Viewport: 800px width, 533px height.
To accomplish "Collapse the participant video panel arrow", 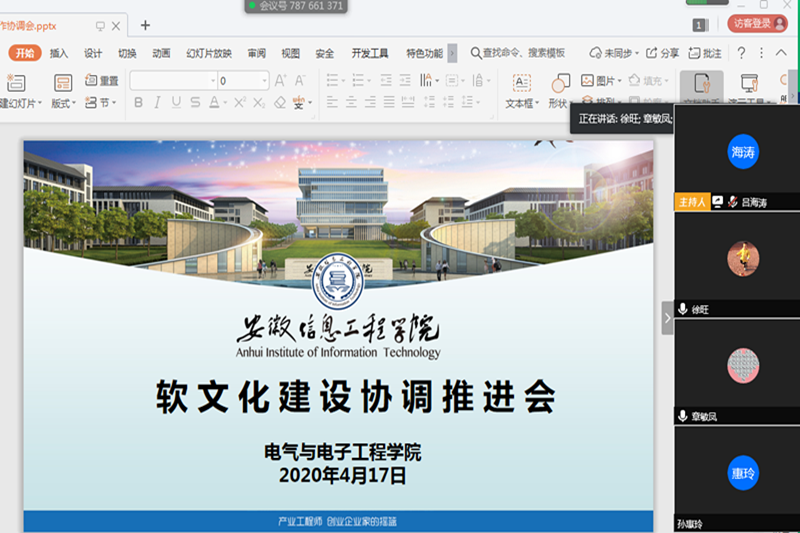I will tap(667, 318).
